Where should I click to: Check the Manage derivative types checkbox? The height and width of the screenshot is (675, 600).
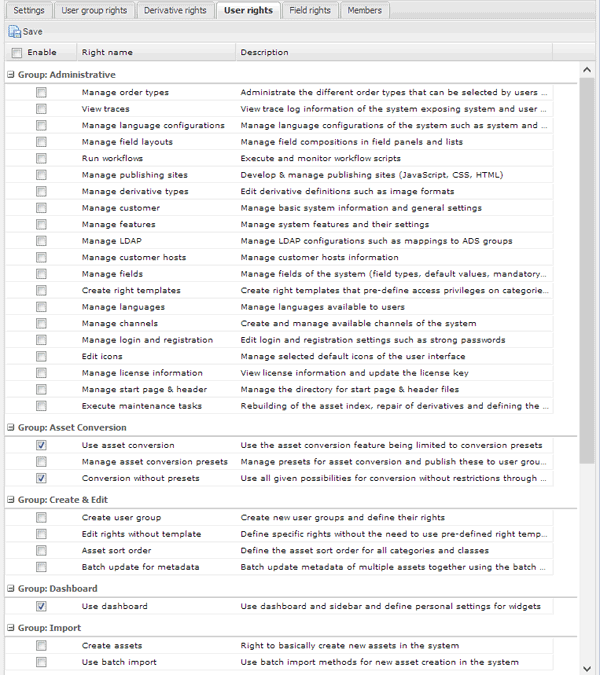pyautogui.click(x=41, y=192)
